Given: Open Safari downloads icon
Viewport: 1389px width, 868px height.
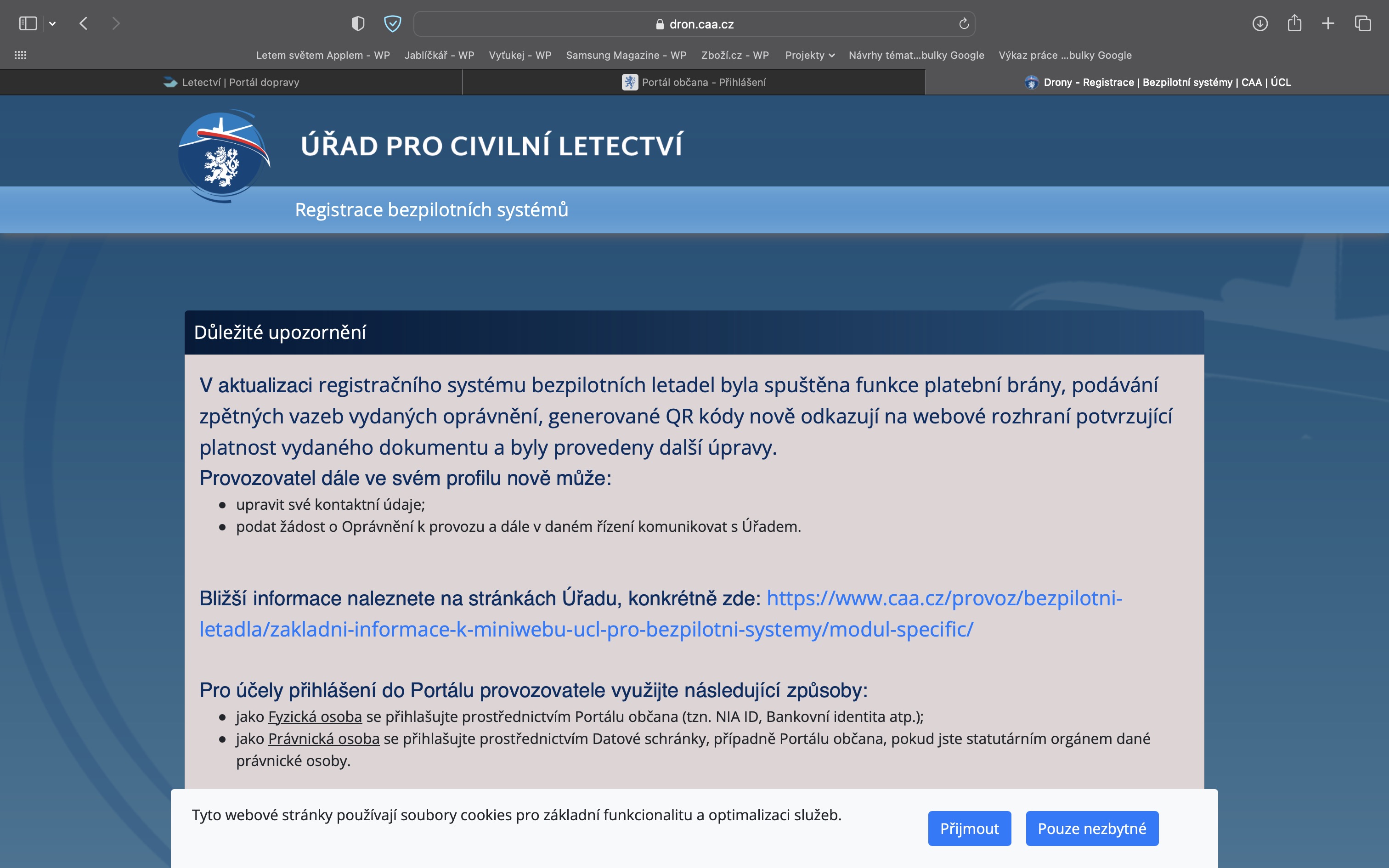Looking at the screenshot, I should tap(1260, 23).
